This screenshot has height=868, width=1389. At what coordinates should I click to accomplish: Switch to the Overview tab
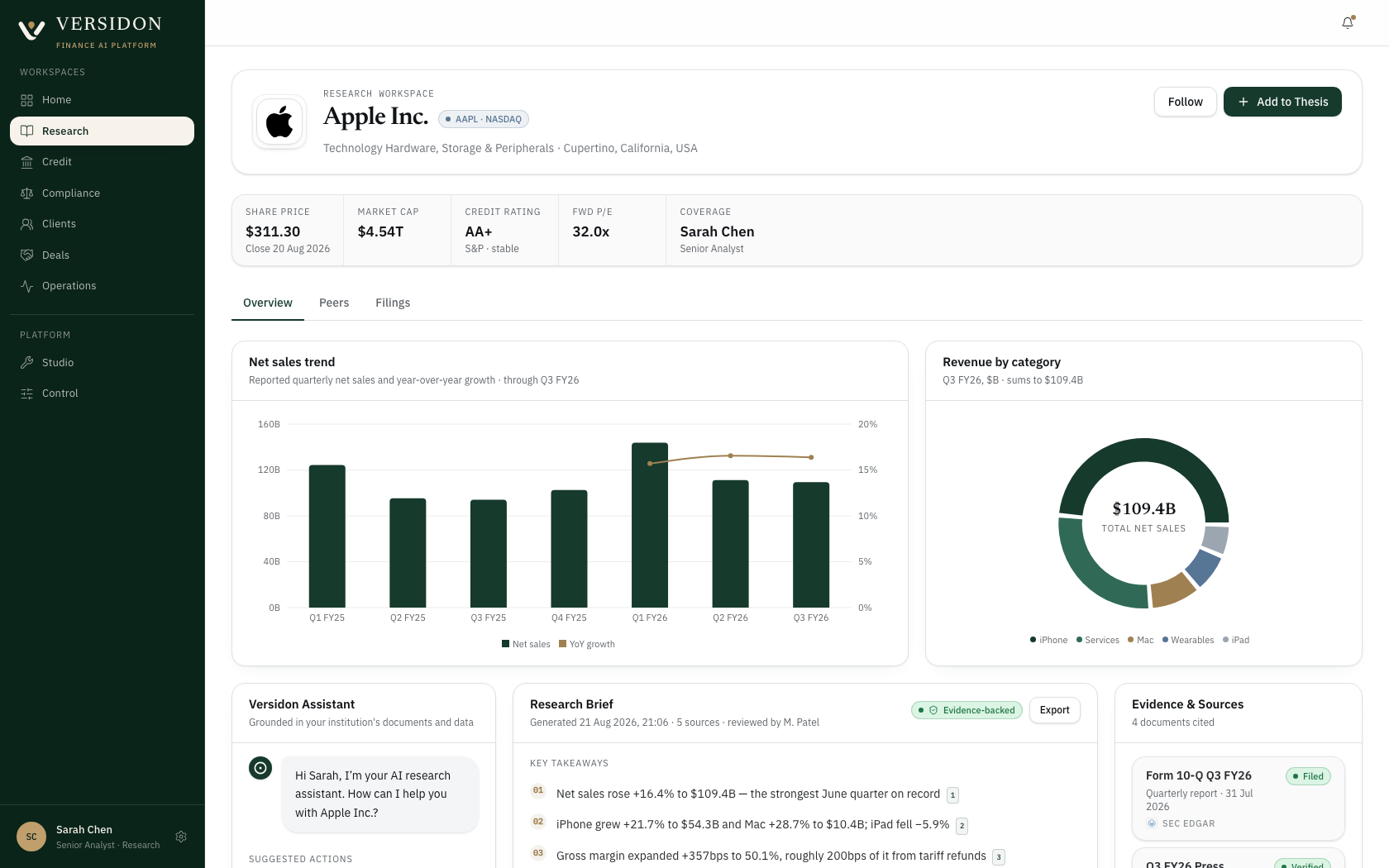click(268, 303)
